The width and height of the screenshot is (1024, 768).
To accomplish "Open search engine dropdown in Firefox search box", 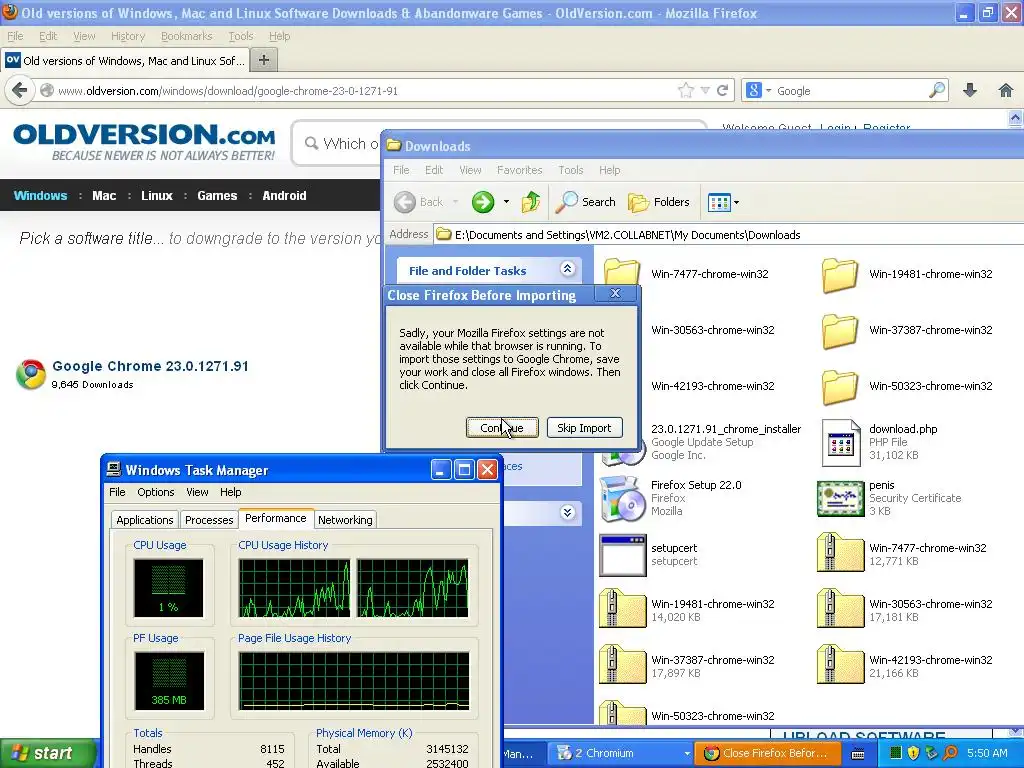I will tap(769, 90).
